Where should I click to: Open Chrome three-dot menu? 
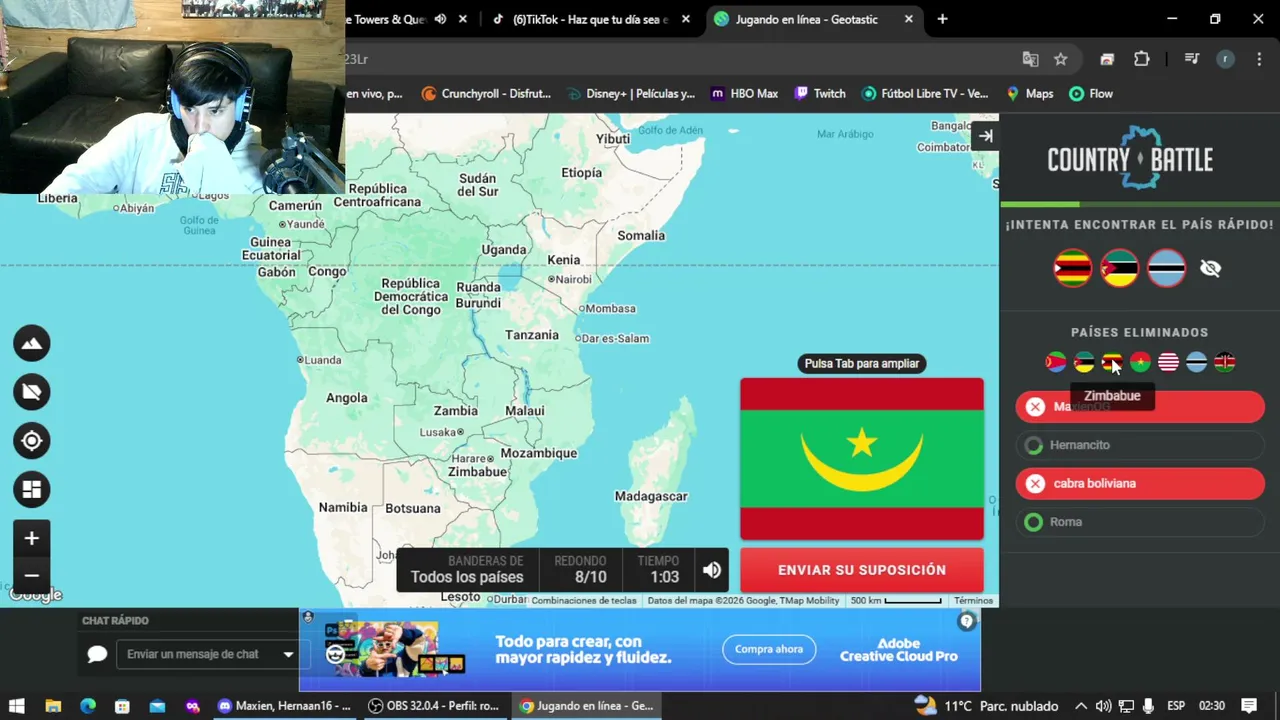[1259, 59]
